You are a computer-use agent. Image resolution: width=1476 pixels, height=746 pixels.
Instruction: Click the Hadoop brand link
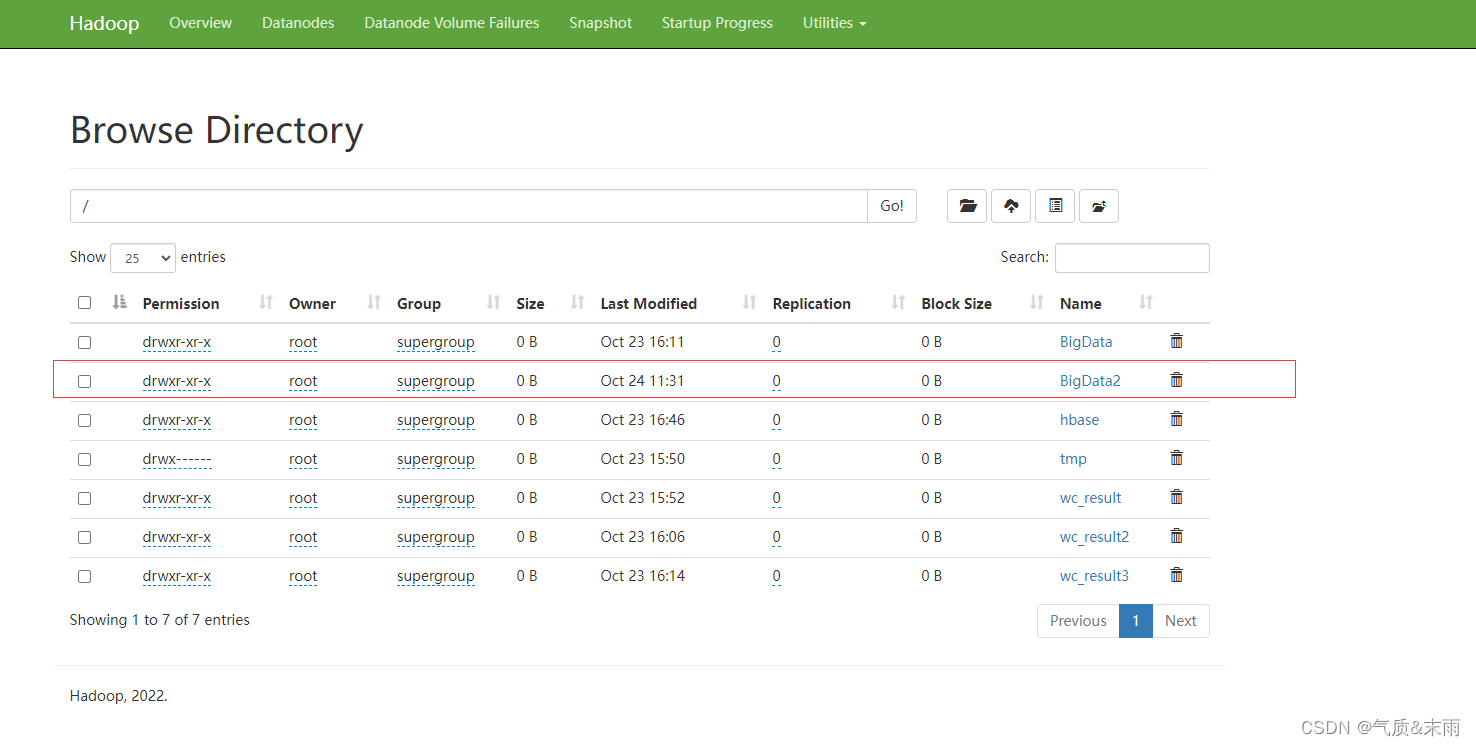[104, 23]
